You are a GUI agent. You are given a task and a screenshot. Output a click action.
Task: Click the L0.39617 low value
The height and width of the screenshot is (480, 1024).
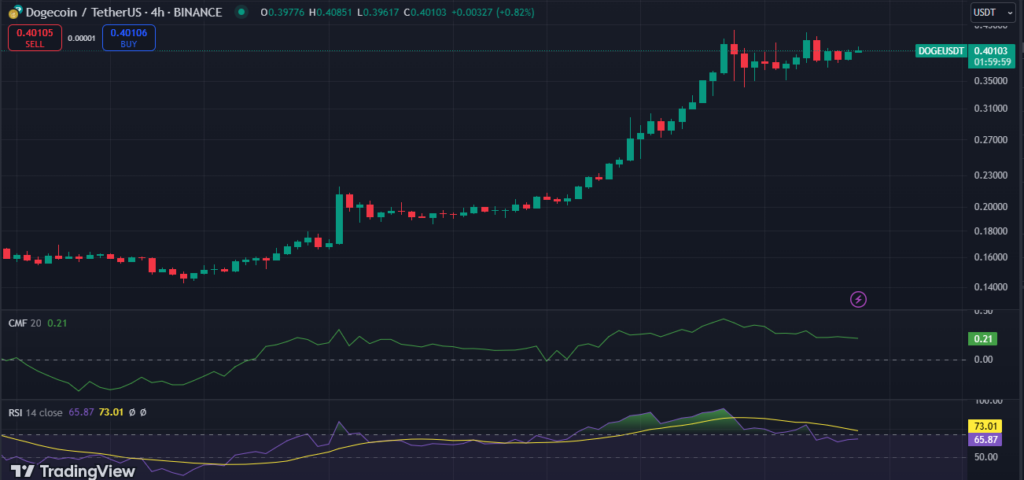pyautogui.click(x=379, y=12)
